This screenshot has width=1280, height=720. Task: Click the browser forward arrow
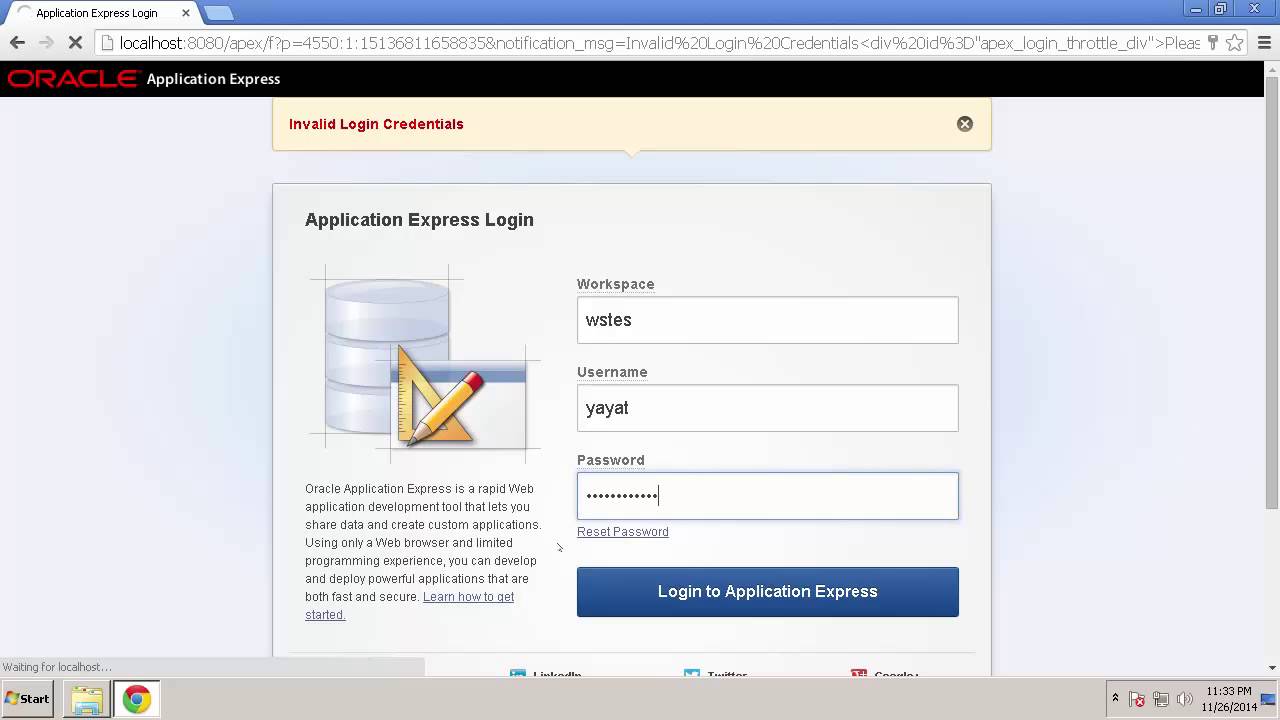46,43
